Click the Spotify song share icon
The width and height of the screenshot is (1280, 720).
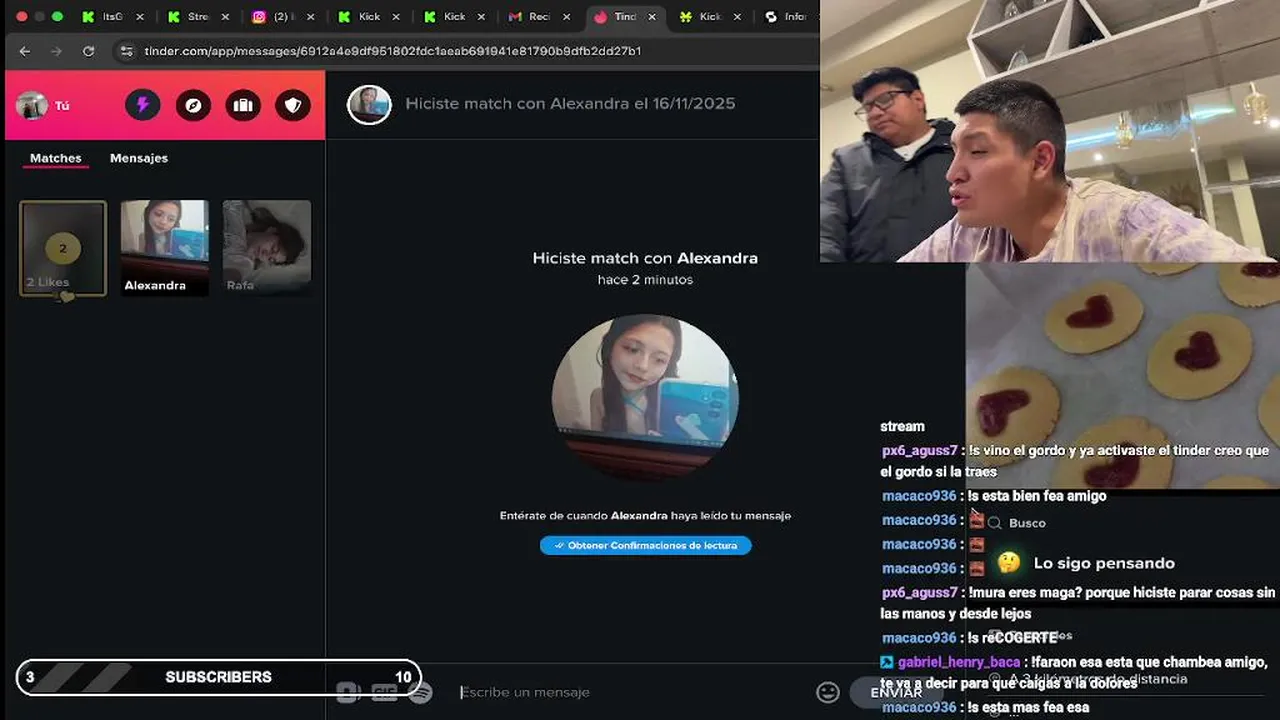point(421,692)
